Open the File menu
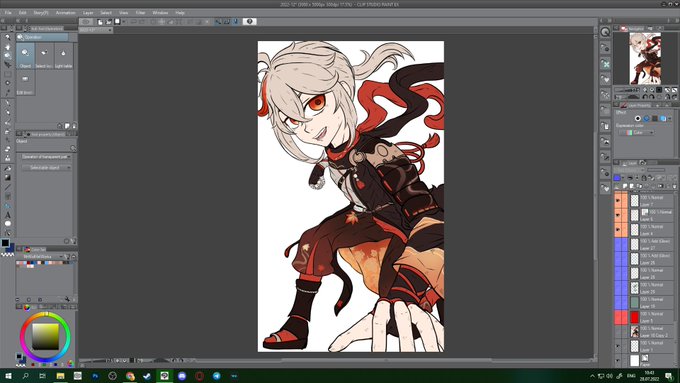Image resolution: width=680 pixels, height=383 pixels. coord(8,13)
